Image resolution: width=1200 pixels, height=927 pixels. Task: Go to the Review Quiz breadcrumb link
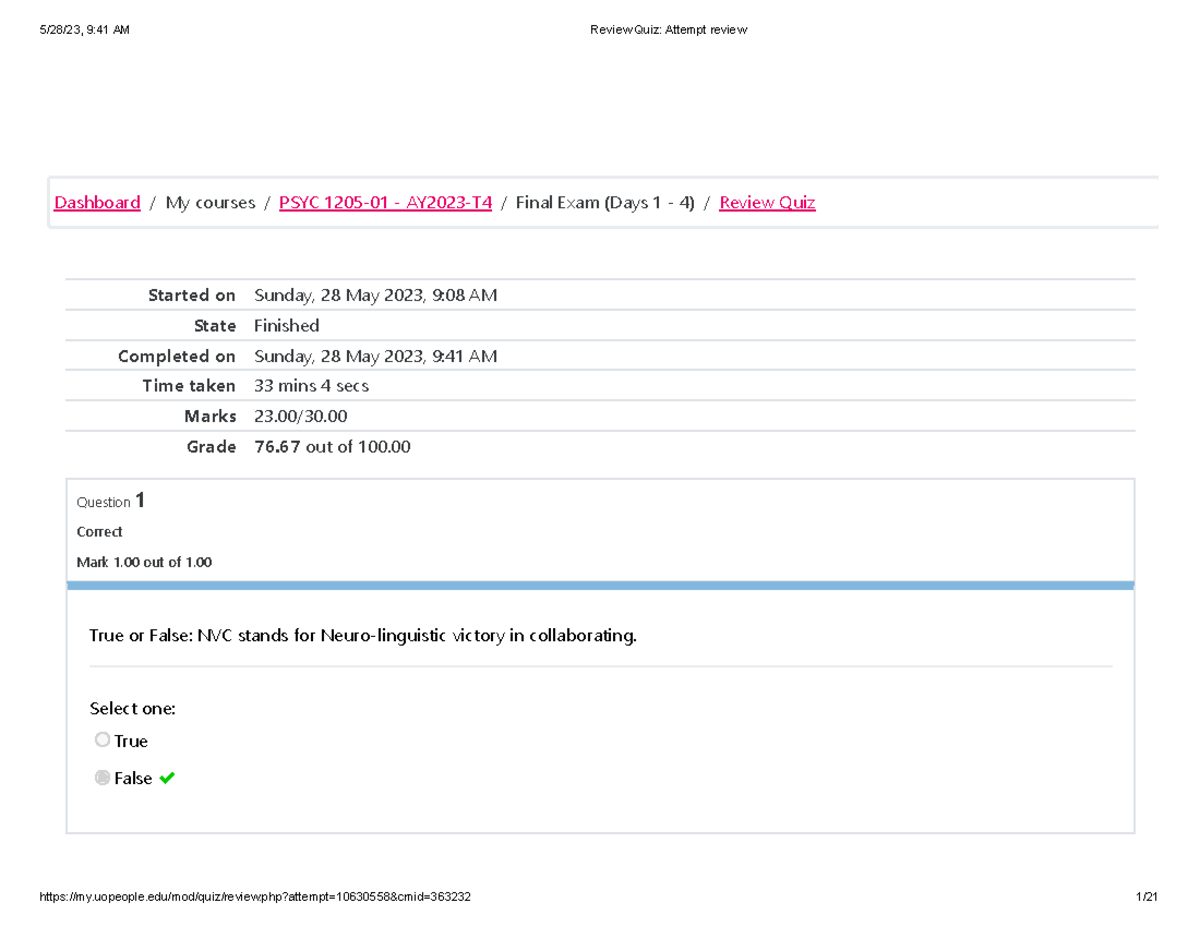tap(767, 203)
